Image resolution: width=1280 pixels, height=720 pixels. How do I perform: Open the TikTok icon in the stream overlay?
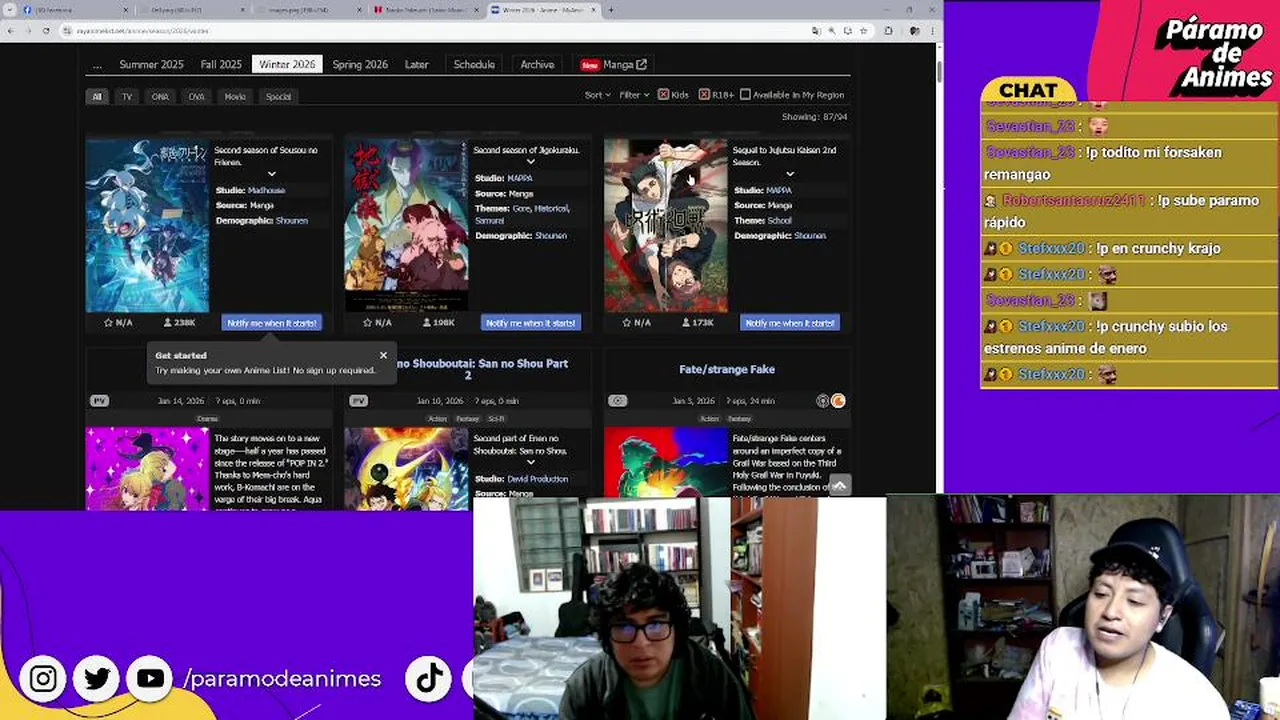[430, 679]
